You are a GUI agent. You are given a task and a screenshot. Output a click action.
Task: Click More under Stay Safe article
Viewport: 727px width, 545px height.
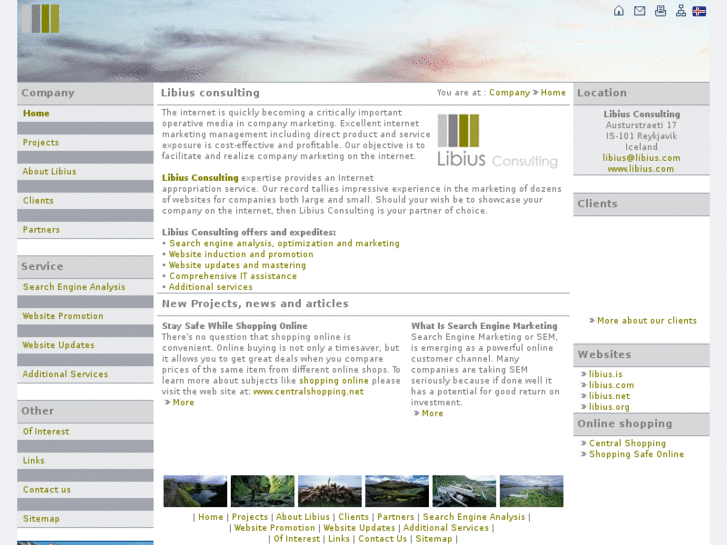(183, 403)
